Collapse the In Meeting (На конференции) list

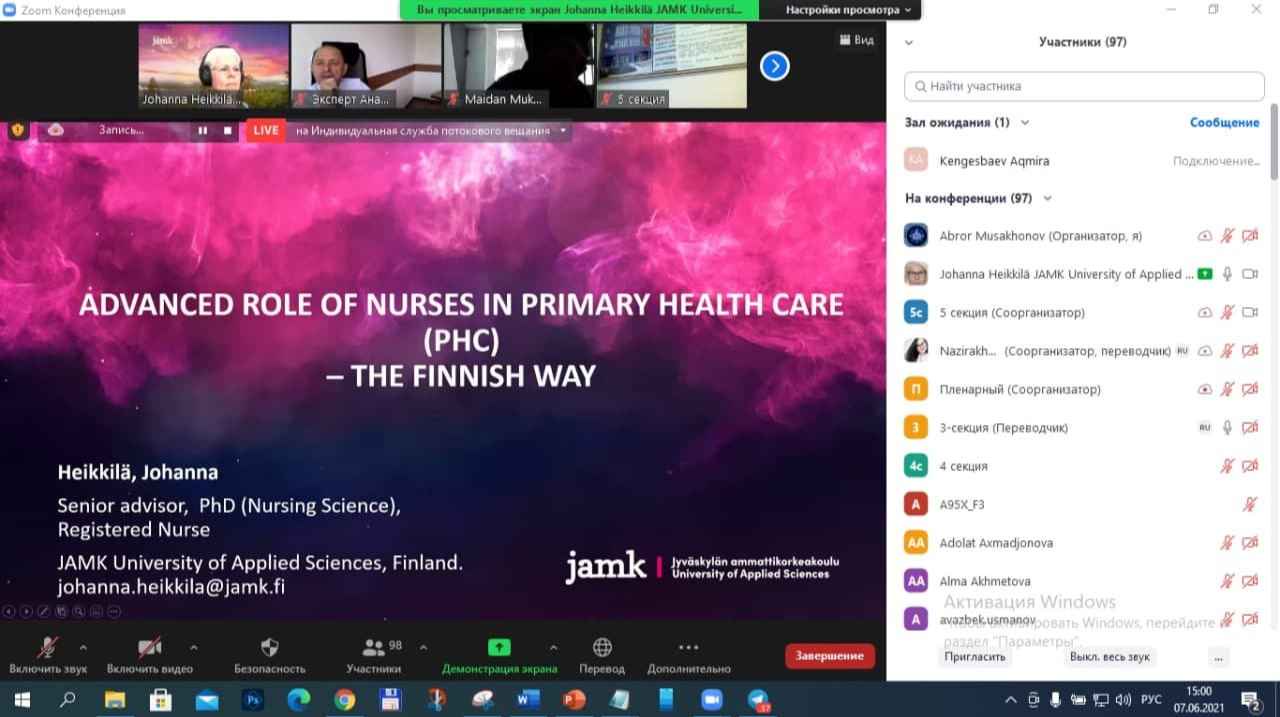click(1047, 199)
